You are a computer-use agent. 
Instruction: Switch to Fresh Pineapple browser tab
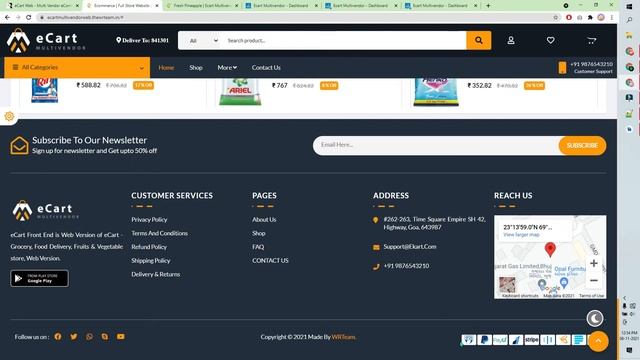click(x=202, y=6)
